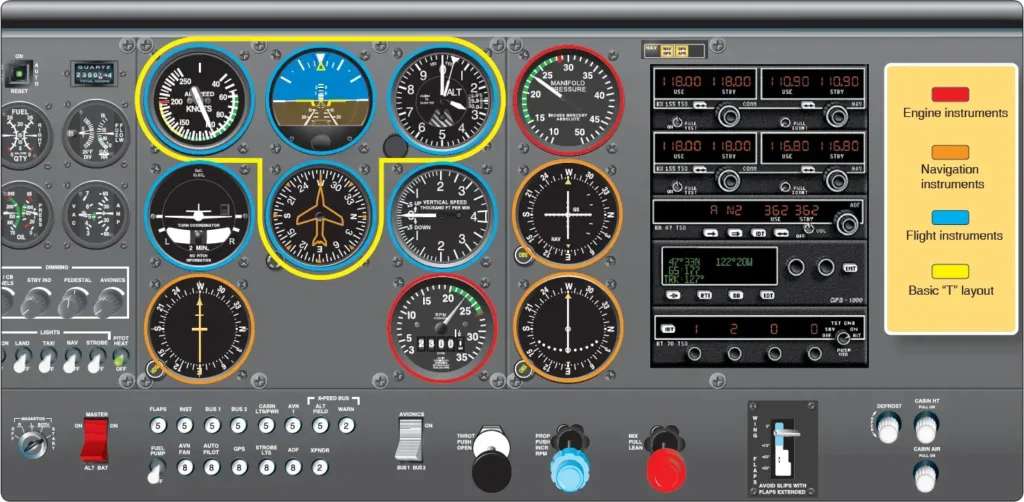The height and width of the screenshot is (502, 1024).
Task: Pull the CABIN AIR knob
Action: coord(925,475)
